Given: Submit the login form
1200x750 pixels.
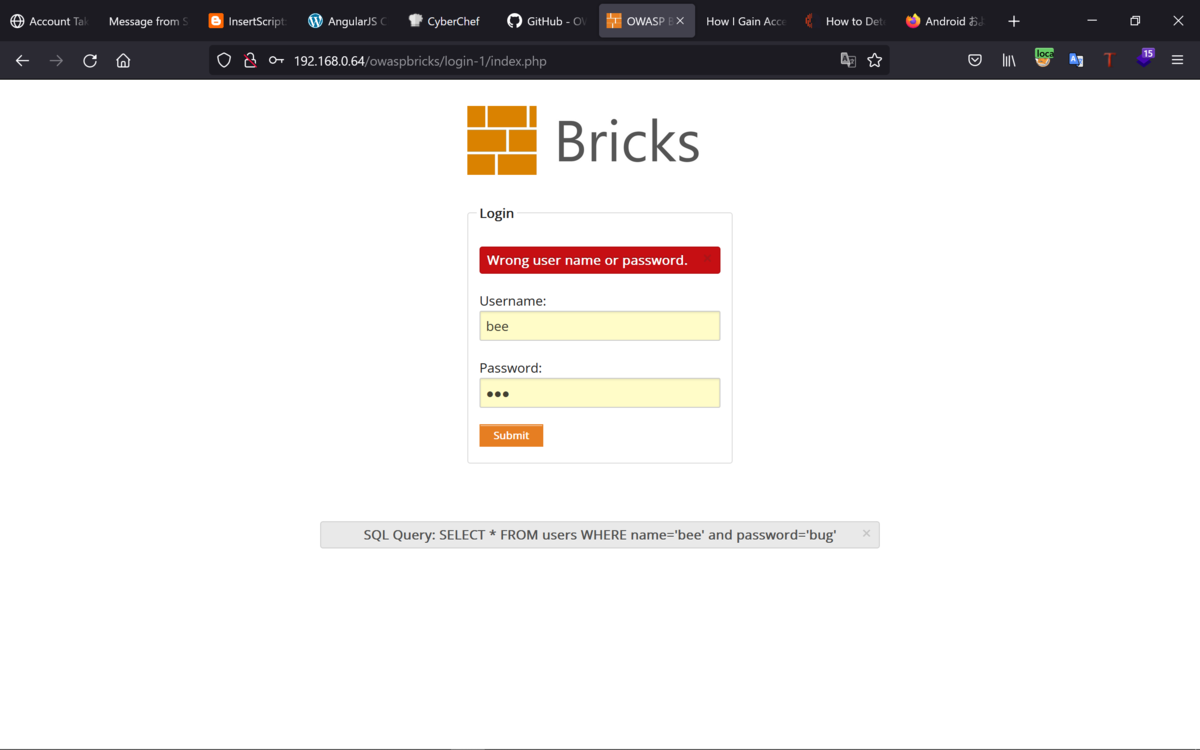Looking at the screenshot, I should (x=511, y=435).
